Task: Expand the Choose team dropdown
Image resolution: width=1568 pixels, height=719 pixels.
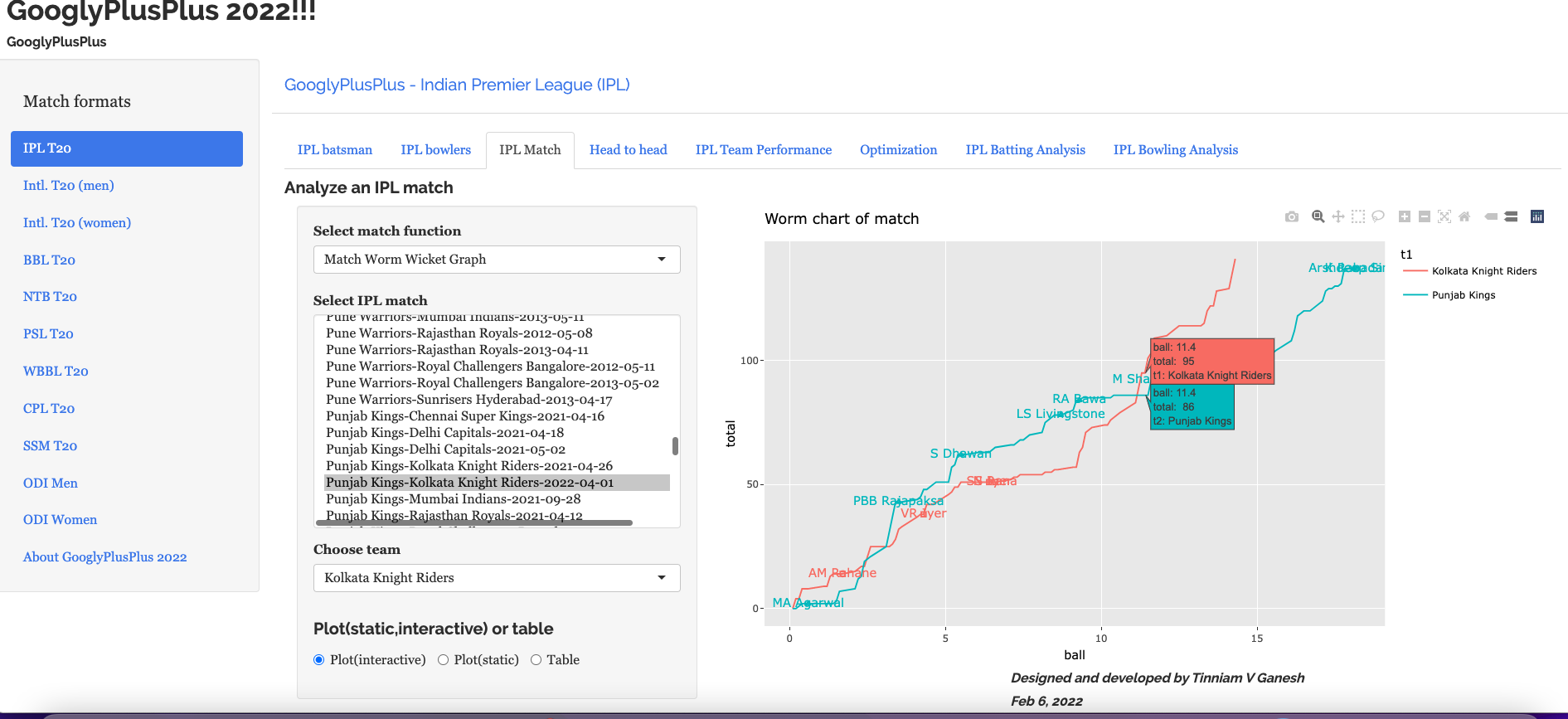Action: (496, 578)
